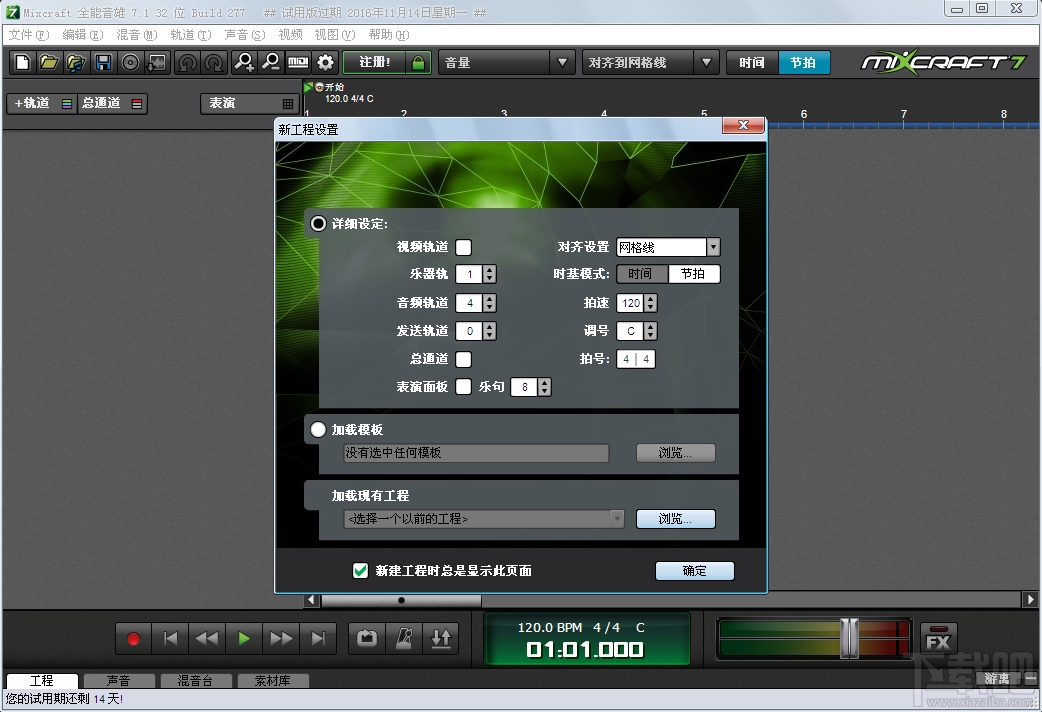1042x712 pixels.
Task: Open the 对齐到网格线 toolbar dropdown
Action: (x=707, y=62)
